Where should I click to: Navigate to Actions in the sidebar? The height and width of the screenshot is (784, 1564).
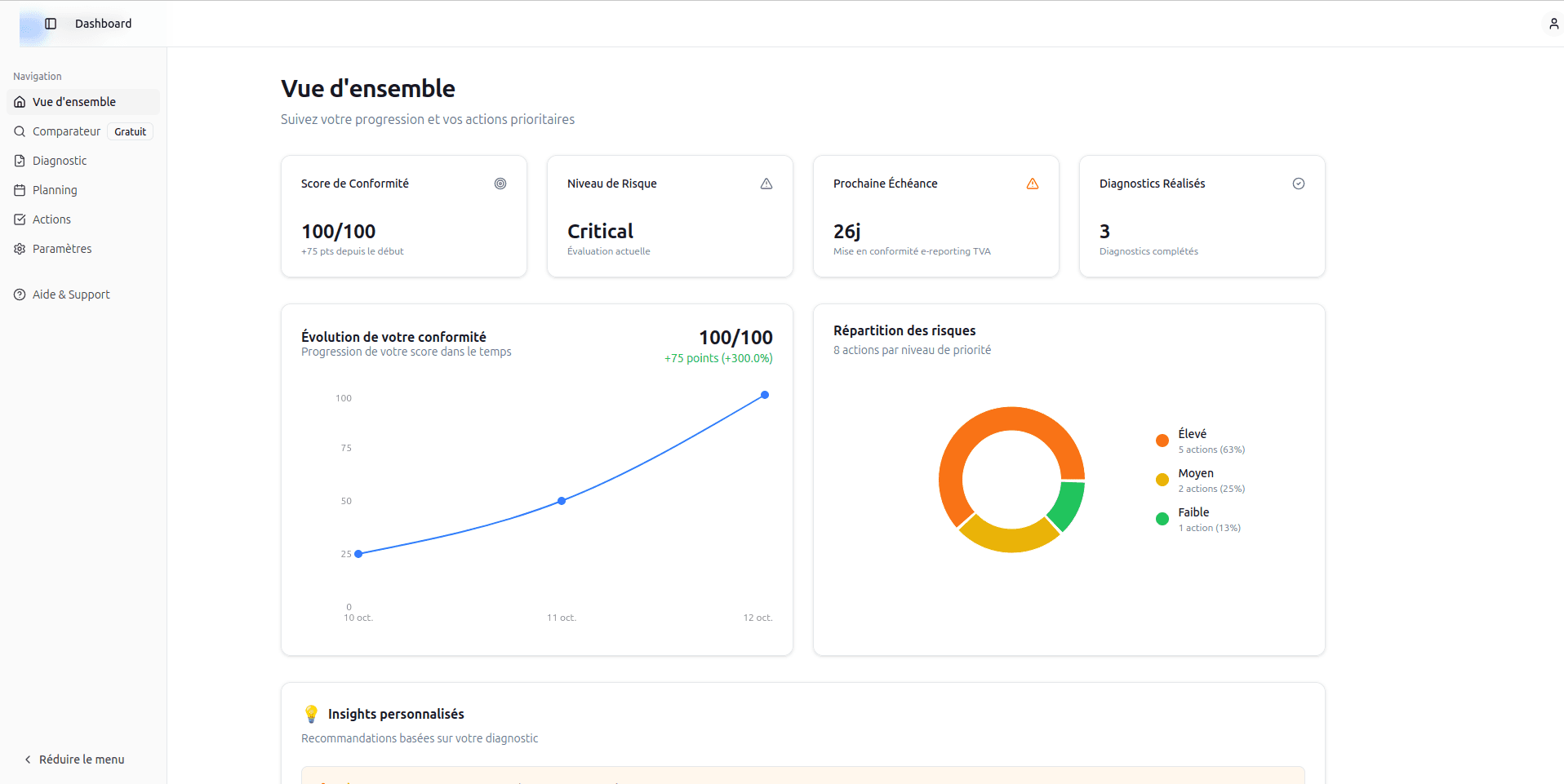(x=51, y=219)
